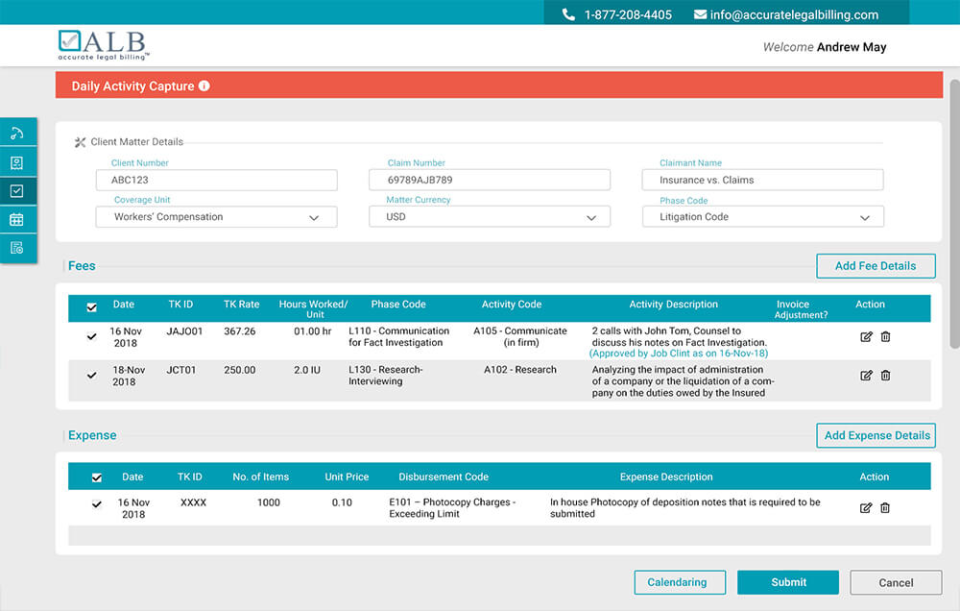
Task: Edit the 16 Nov John Tom fee entry
Action: (x=866, y=337)
